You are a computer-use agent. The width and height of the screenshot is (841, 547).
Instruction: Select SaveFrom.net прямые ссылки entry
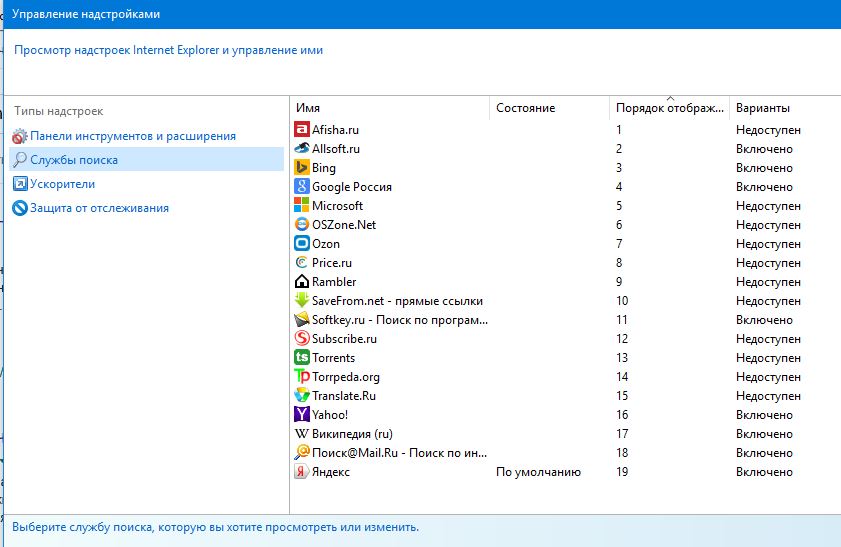(x=397, y=301)
